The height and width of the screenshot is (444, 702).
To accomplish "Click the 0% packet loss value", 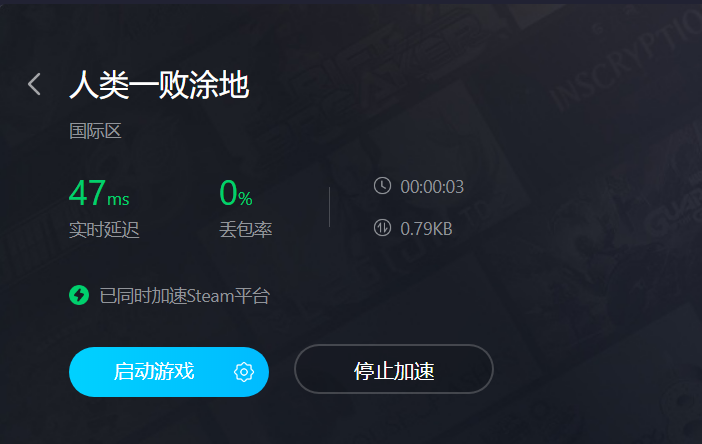I will (236, 193).
